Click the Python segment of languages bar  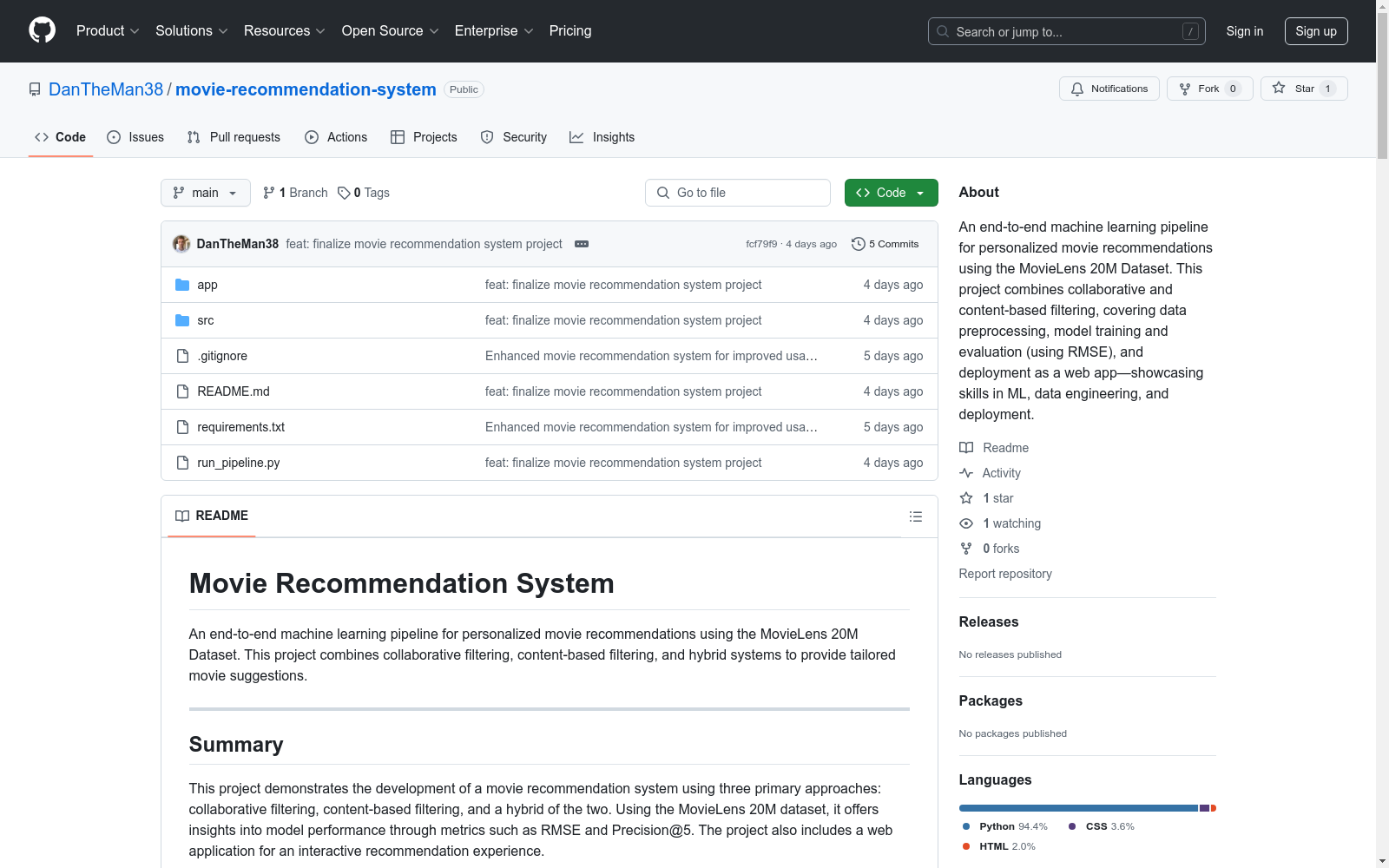pyautogui.click(x=1078, y=808)
